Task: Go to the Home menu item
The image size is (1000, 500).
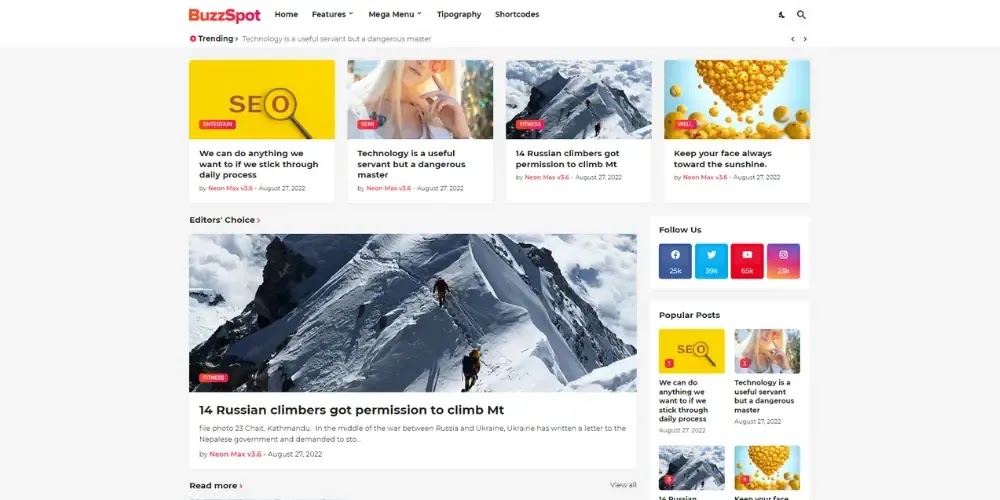Action: click(286, 14)
